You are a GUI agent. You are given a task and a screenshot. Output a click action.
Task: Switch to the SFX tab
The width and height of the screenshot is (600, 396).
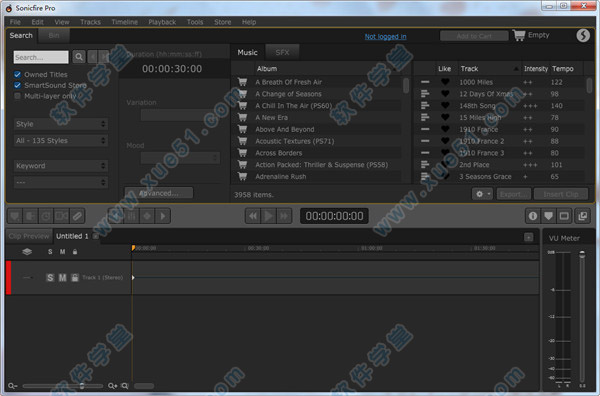[282, 52]
